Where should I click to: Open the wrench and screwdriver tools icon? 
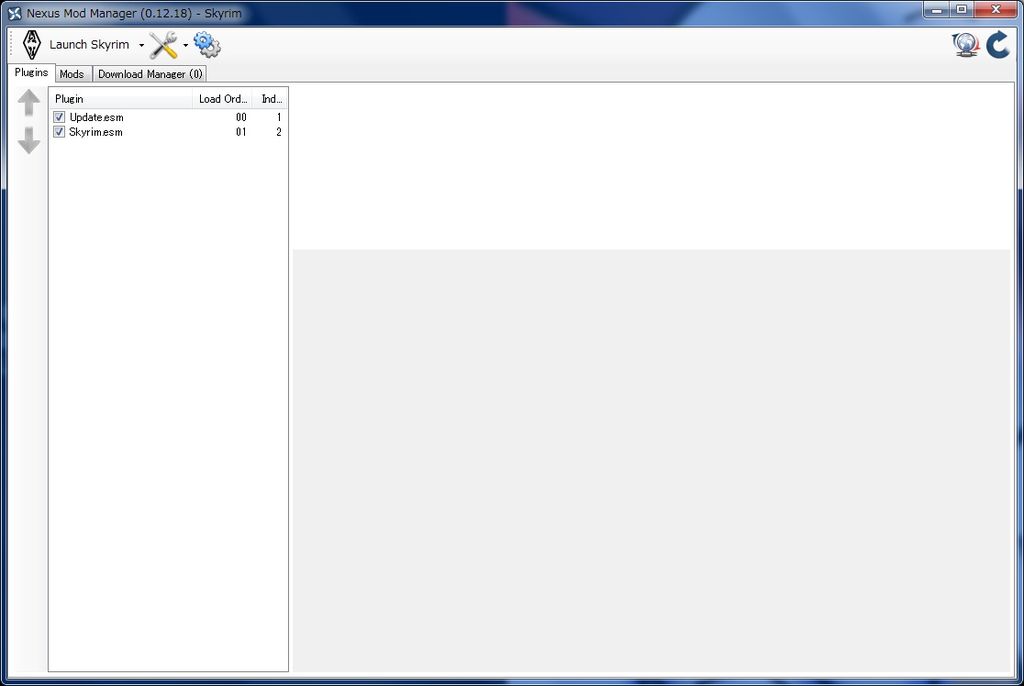pyautogui.click(x=163, y=45)
